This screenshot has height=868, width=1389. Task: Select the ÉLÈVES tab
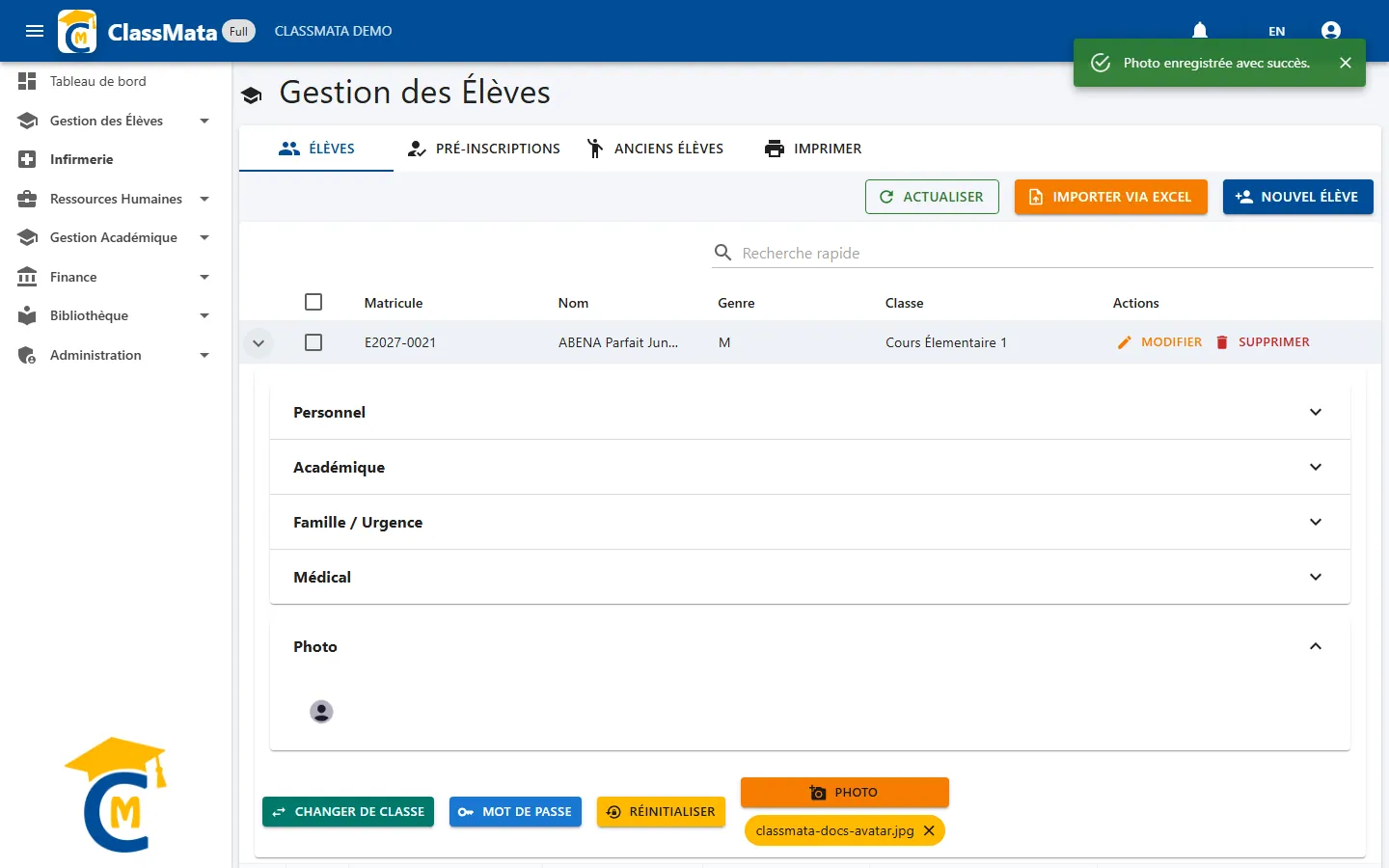click(316, 149)
